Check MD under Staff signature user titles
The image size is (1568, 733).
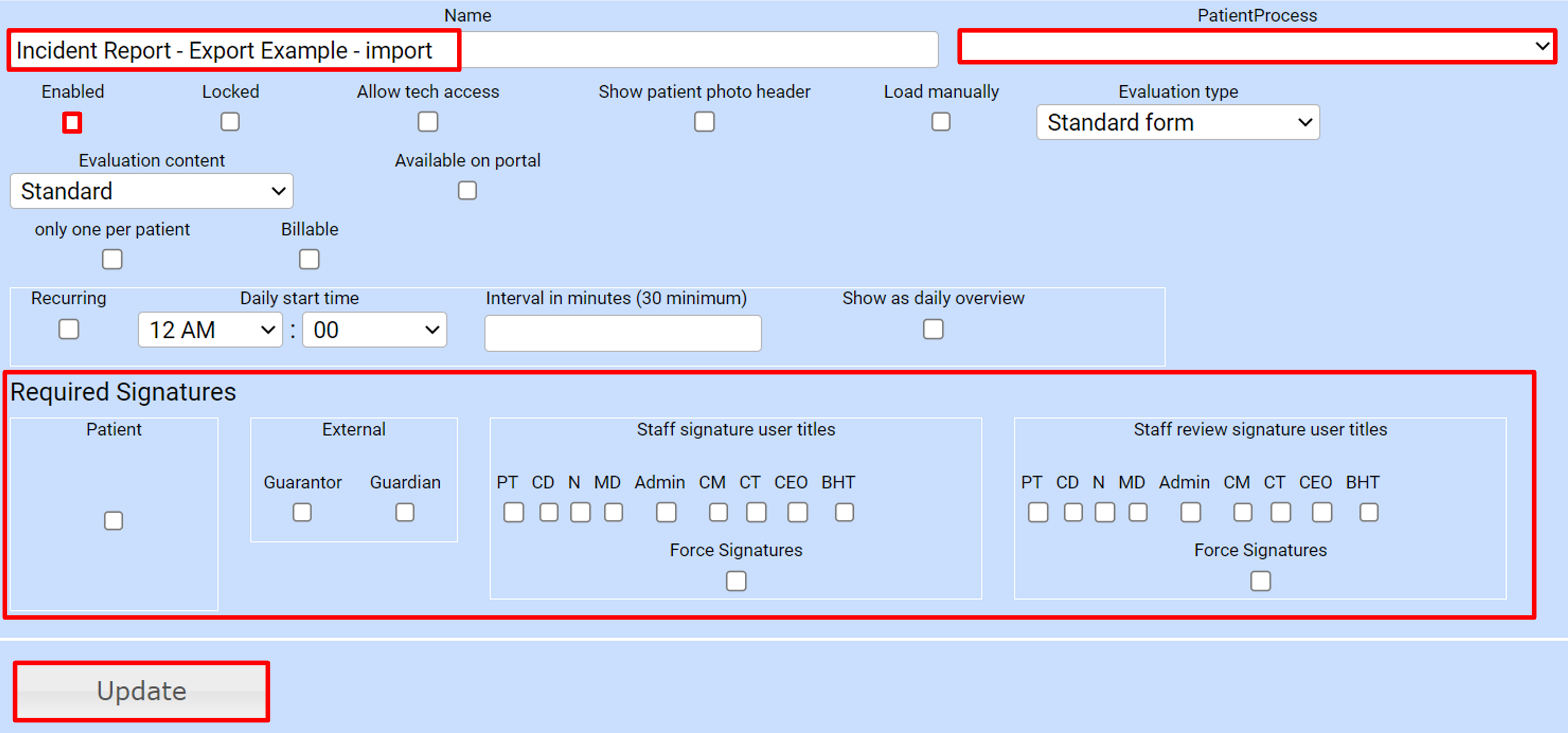point(614,512)
